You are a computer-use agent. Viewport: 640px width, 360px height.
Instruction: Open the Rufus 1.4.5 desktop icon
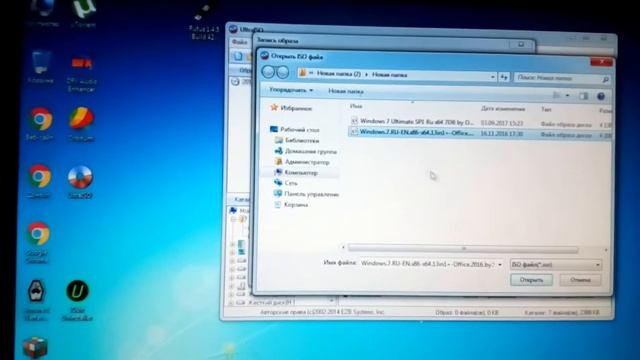click(x=203, y=20)
